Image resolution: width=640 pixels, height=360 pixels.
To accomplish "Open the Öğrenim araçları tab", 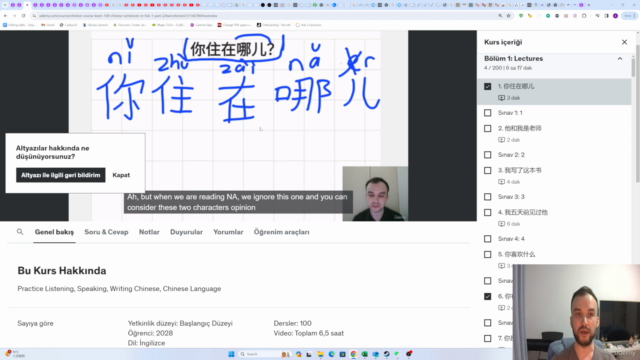I will (281, 232).
